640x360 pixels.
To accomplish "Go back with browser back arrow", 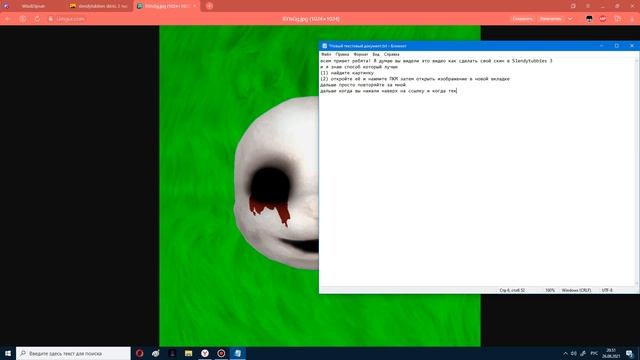I will tap(7, 19).
